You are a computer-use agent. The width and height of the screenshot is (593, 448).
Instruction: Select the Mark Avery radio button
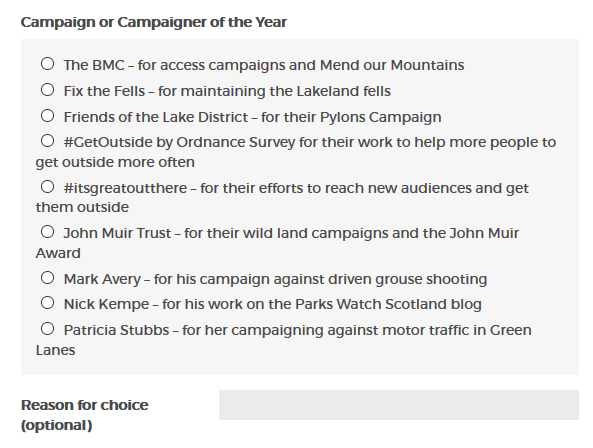click(x=47, y=278)
